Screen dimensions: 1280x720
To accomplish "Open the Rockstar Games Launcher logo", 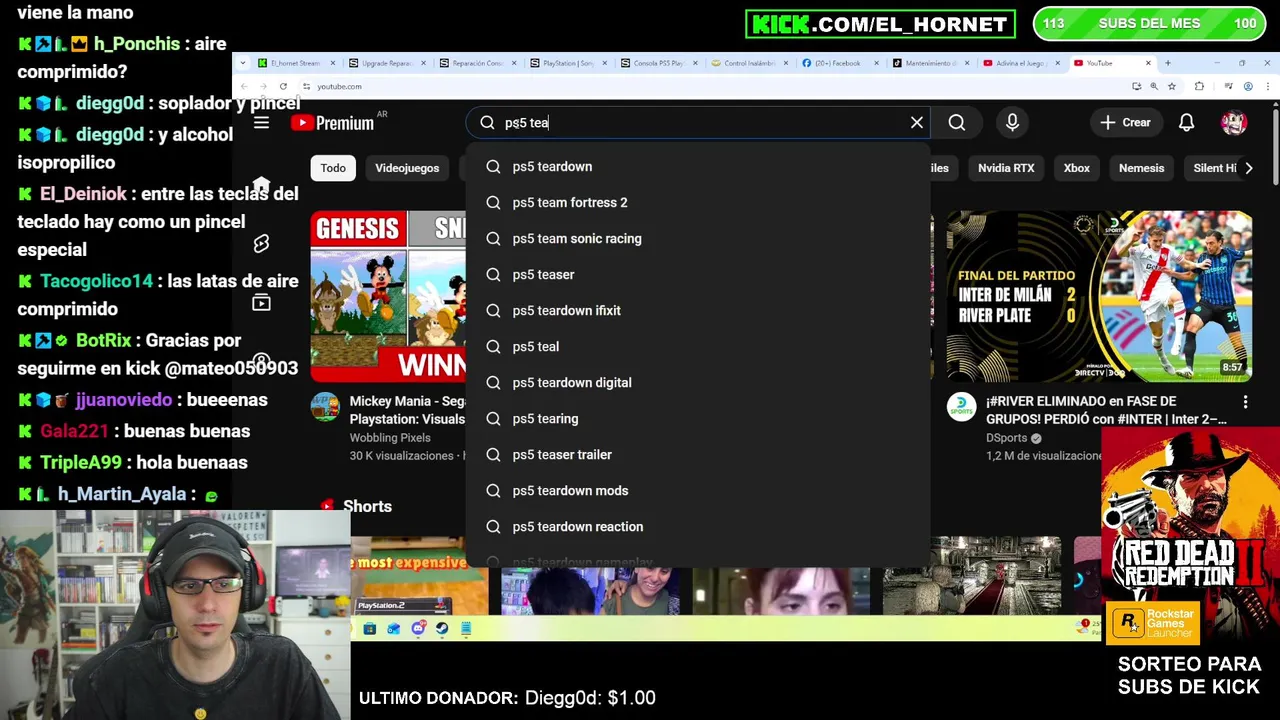I will coord(1152,622).
